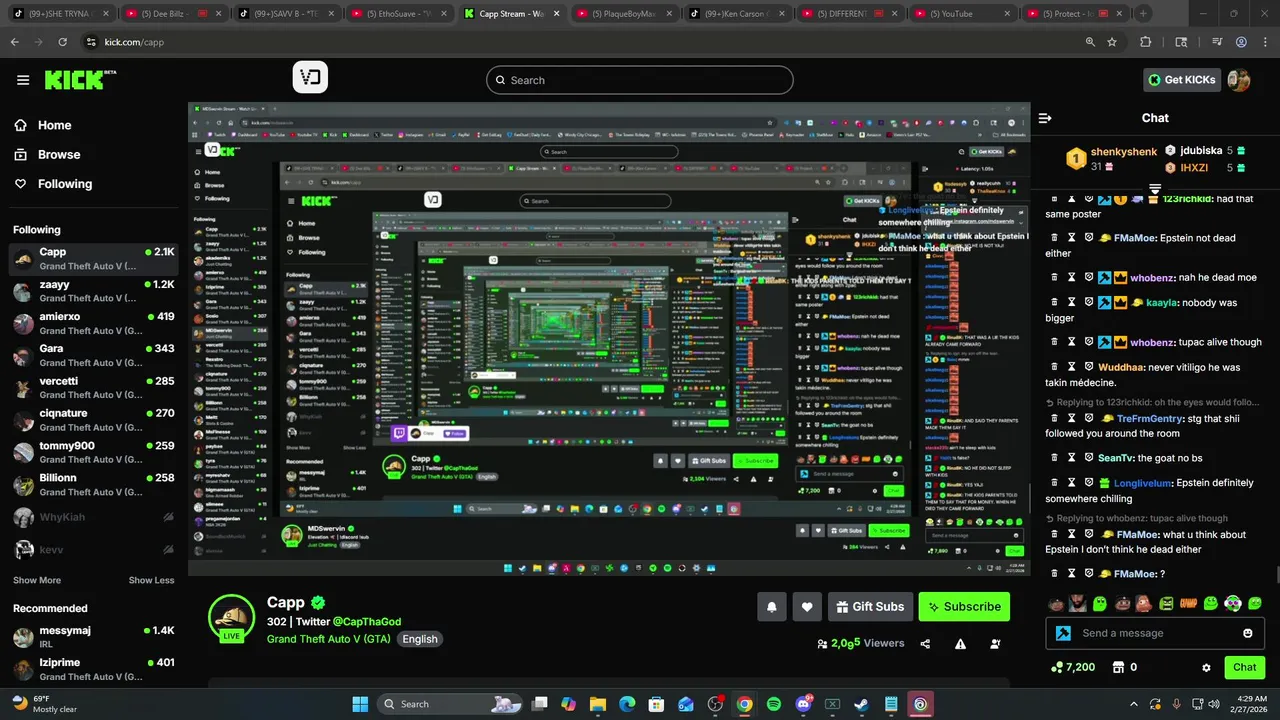Image resolution: width=1280 pixels, height=720 pixels.
Task: Open the user profile avatar
Action: tap(1239, 80)
